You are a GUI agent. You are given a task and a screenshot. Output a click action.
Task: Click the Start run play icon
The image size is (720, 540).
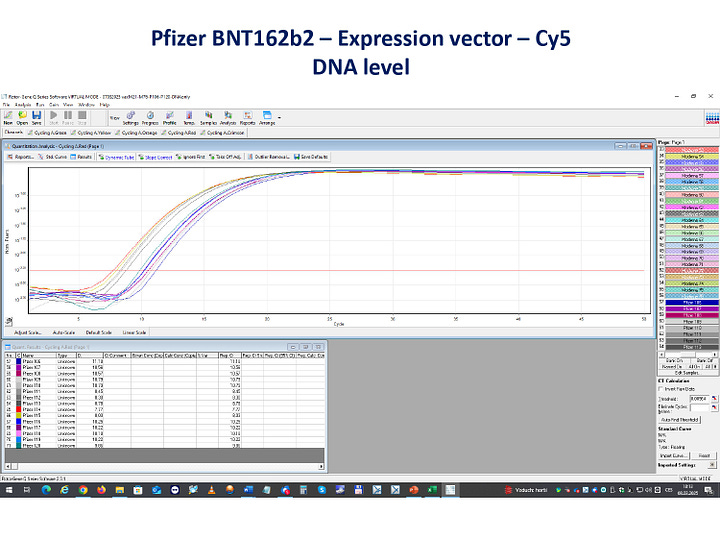54,118
